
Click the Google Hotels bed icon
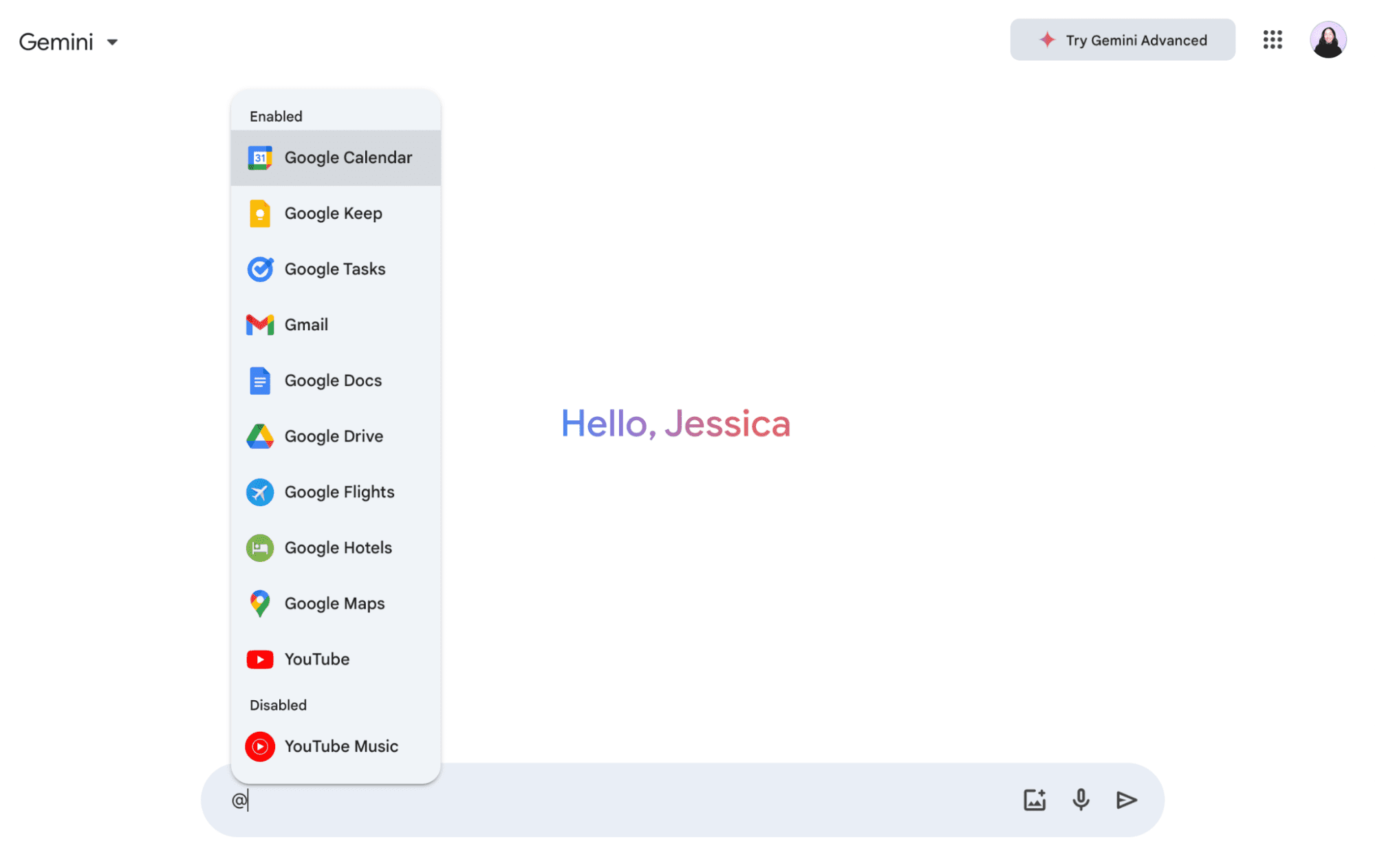[x=260, y=547]
